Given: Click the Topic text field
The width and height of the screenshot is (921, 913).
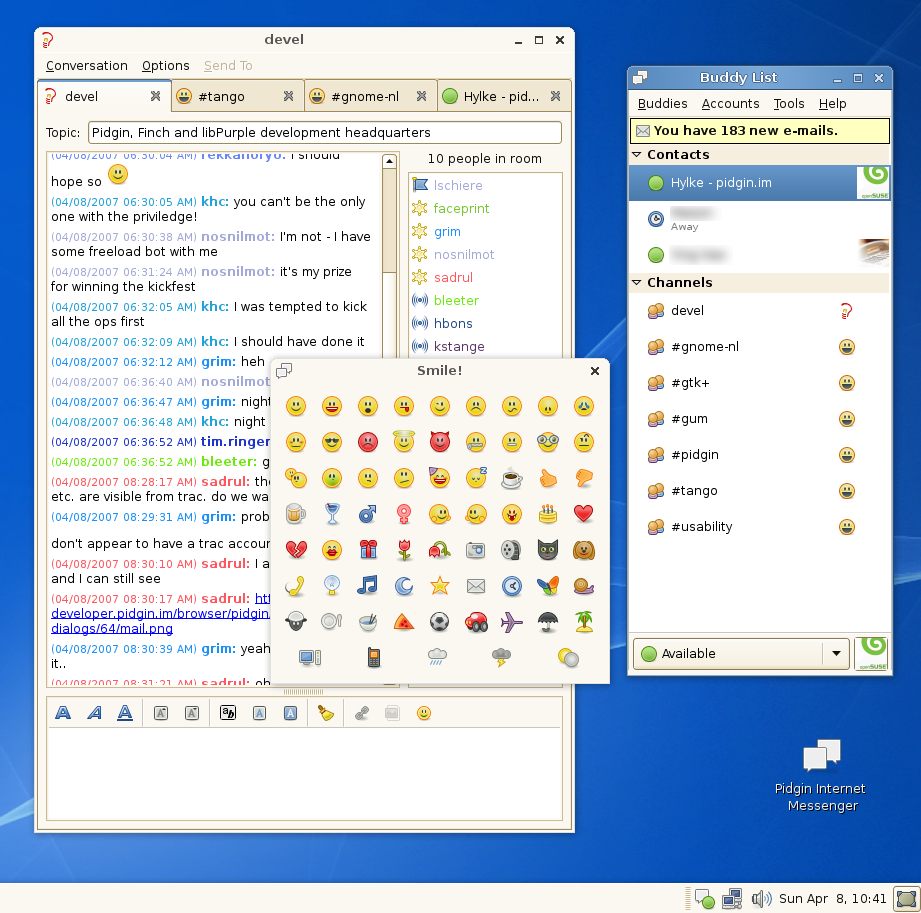Looking at the screenshot, I should tap(325, 132).
